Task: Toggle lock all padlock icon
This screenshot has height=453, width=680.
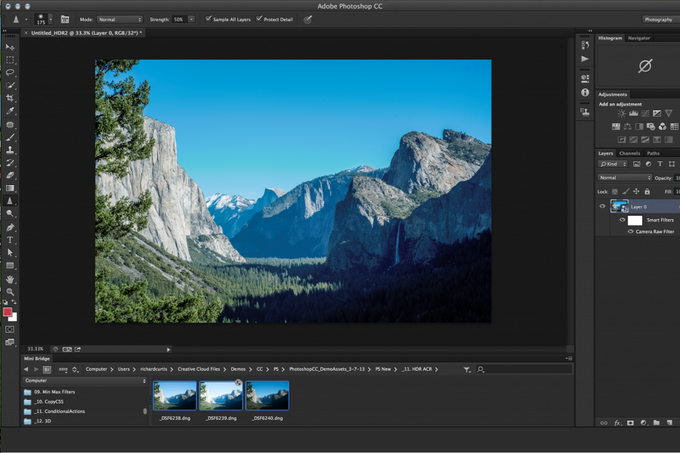Action: [x=647, y=191]
